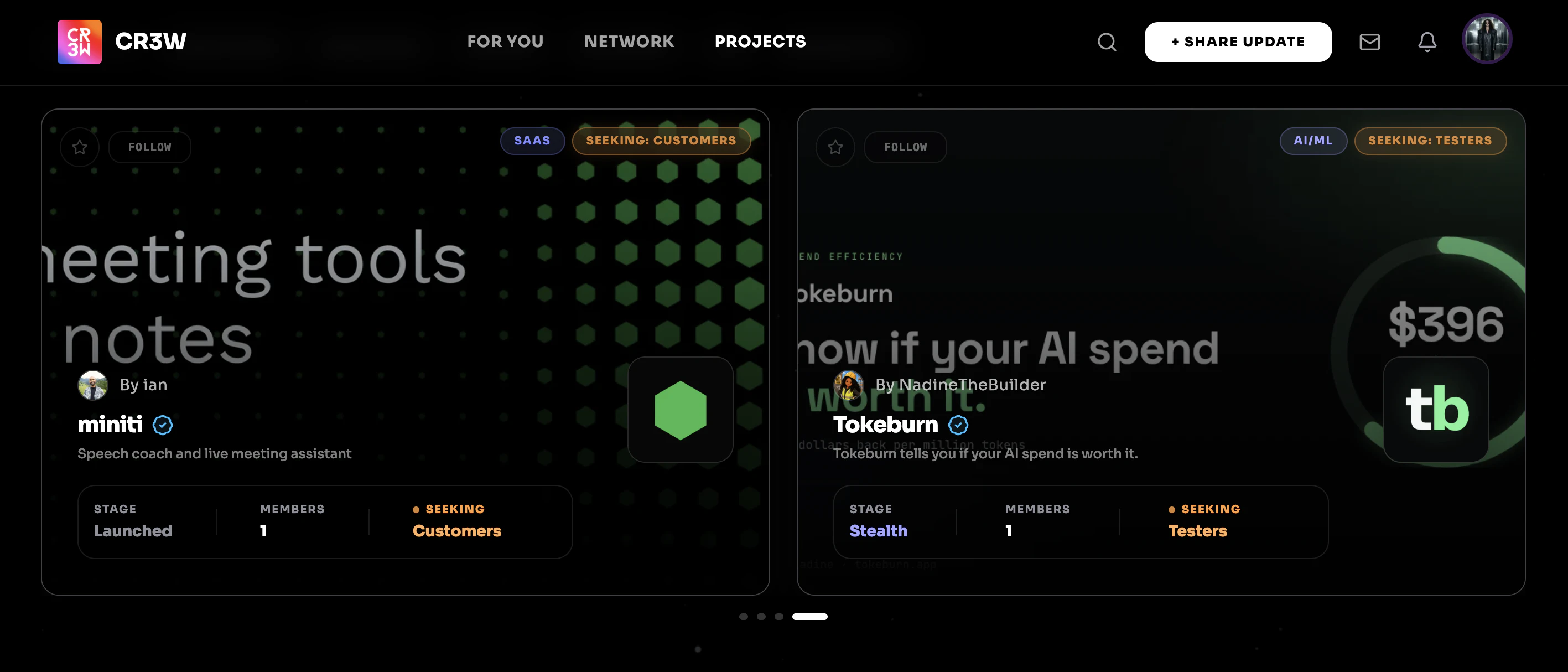Open the notifications bell icon
Screen dimensions: 1568x672
[x=1427, y=42]
